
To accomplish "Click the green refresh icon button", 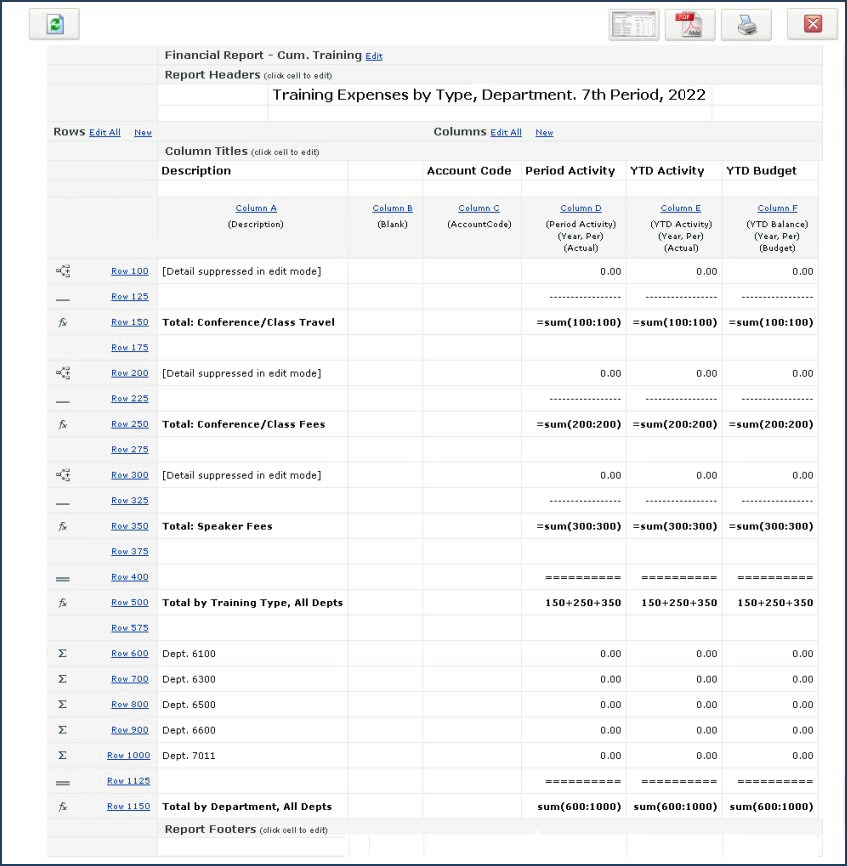I will point(54,24).
